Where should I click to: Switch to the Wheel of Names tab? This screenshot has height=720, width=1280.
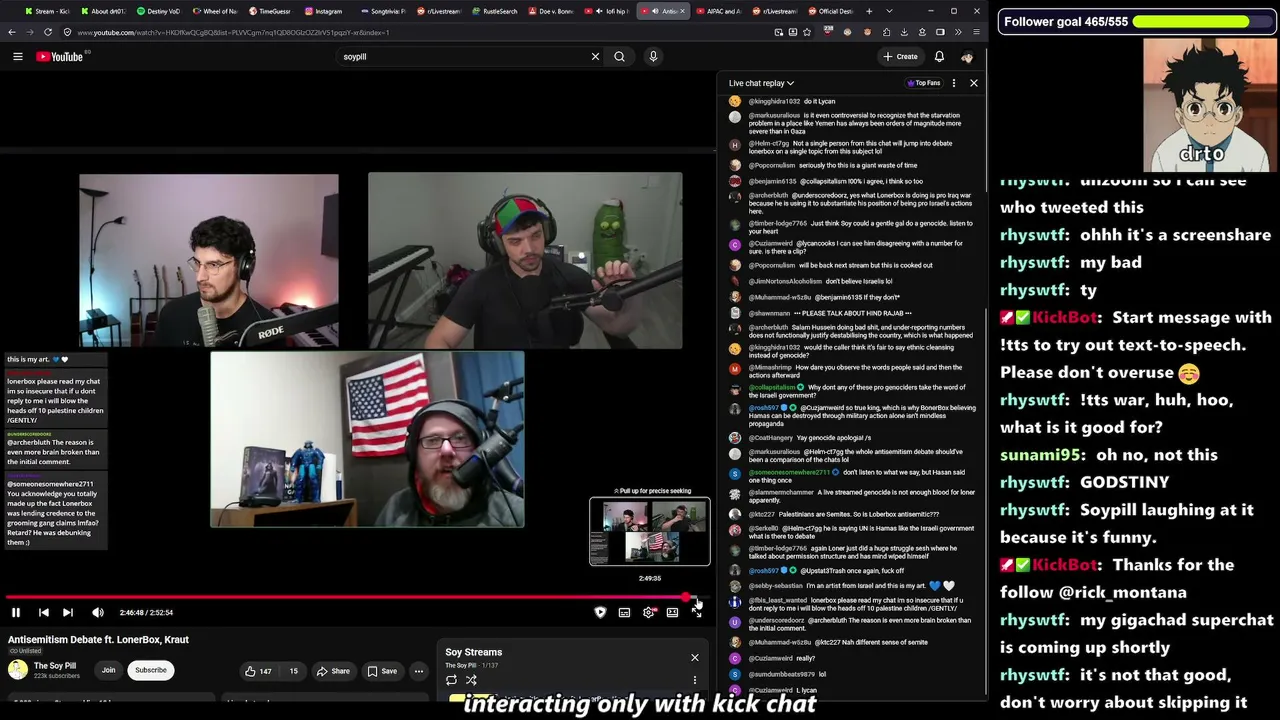coord(214,11)
